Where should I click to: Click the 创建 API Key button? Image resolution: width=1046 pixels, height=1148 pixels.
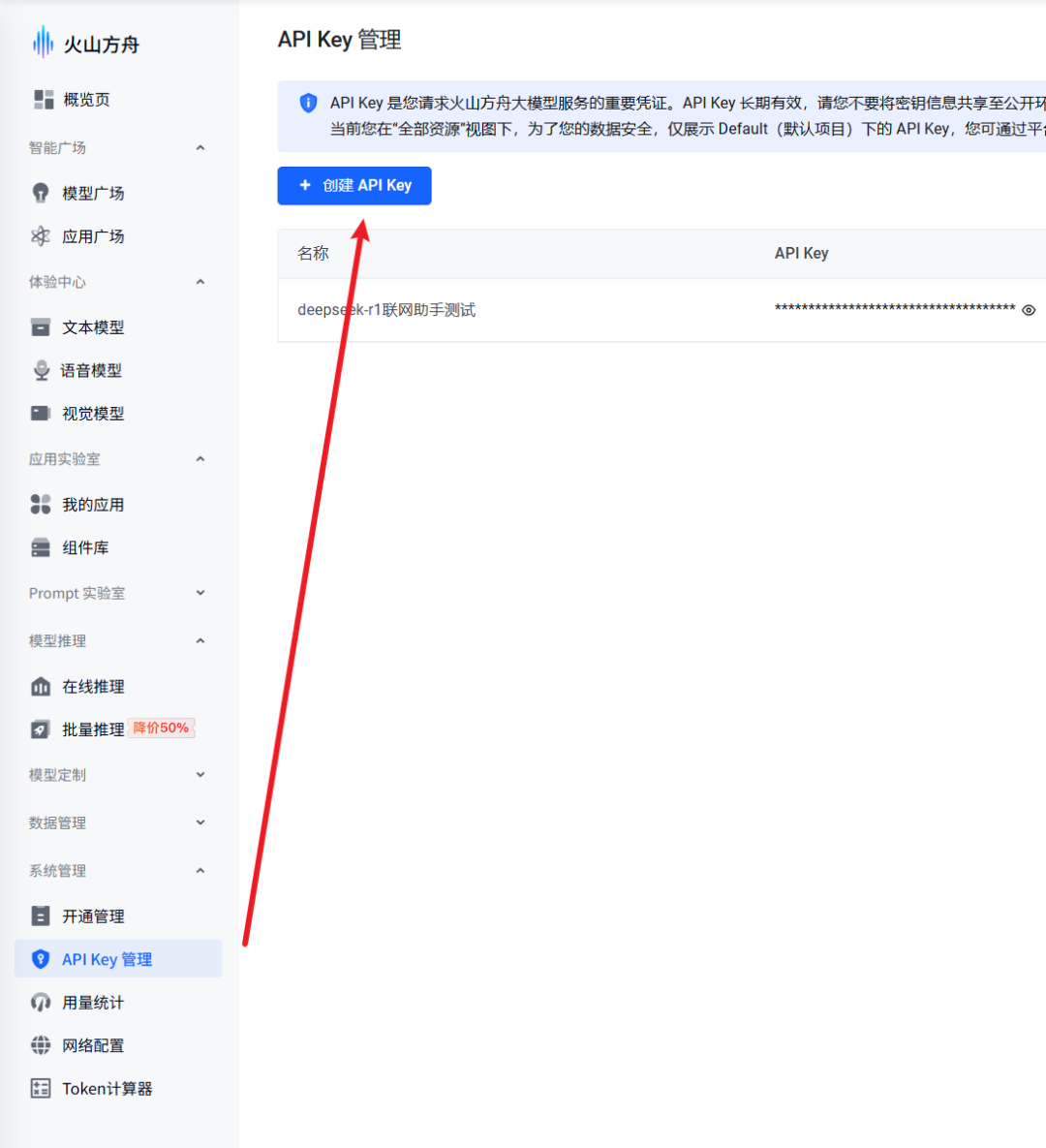click(x=354, y=185)
